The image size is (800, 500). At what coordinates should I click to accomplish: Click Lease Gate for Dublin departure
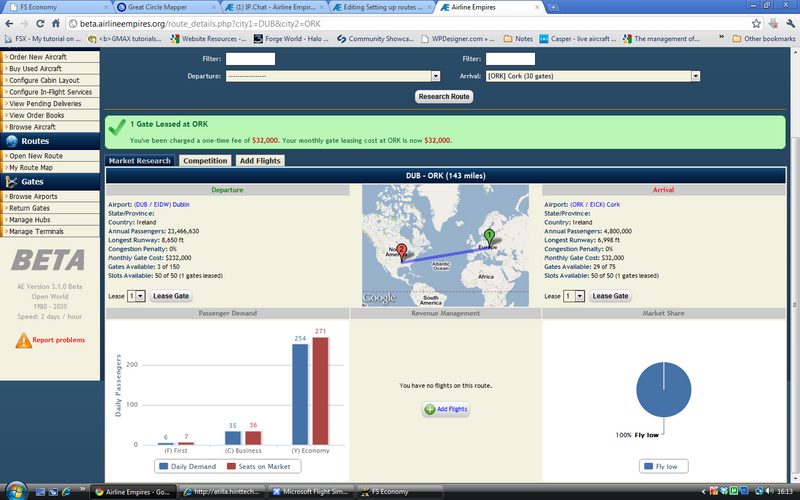pos(171,296)
